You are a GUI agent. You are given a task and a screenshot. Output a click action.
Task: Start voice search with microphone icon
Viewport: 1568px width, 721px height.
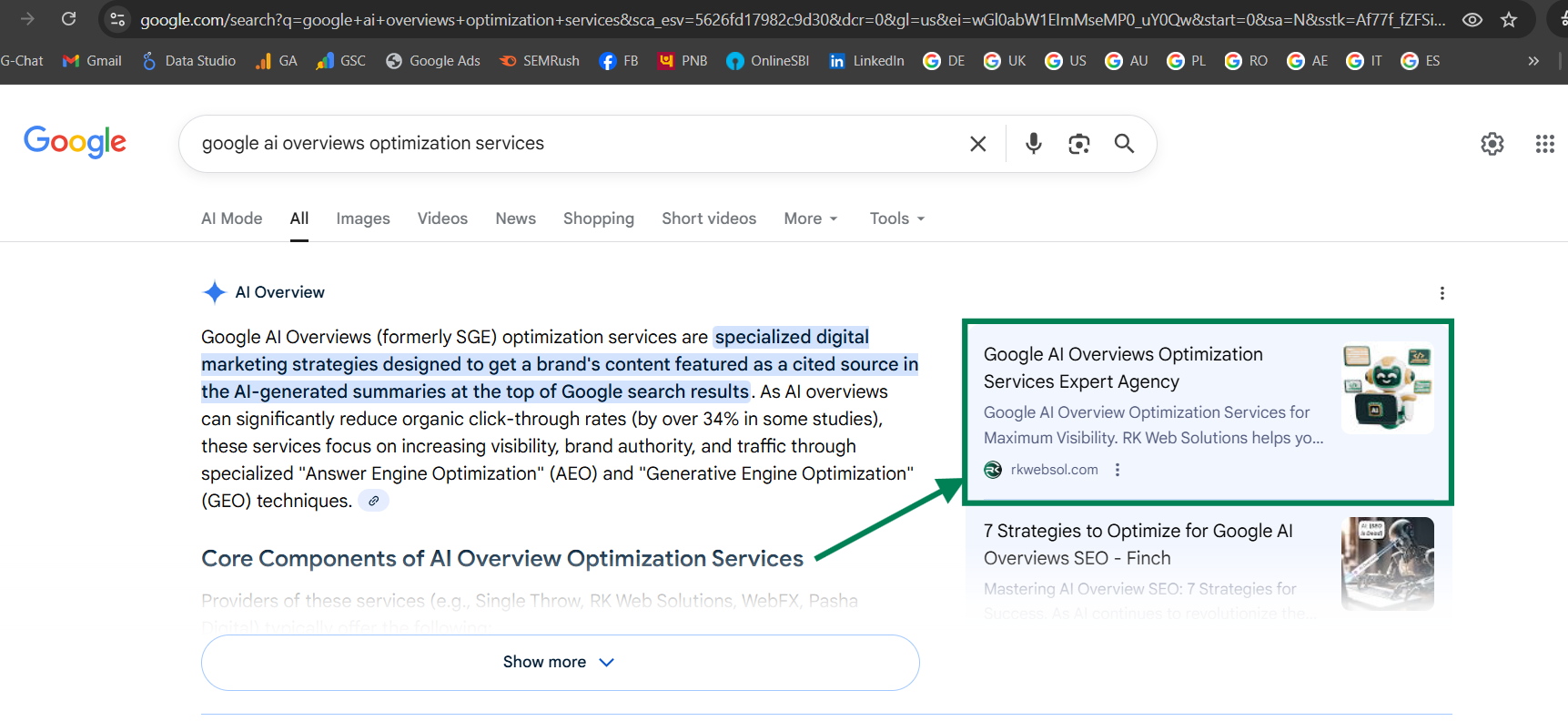point(1034,144)
